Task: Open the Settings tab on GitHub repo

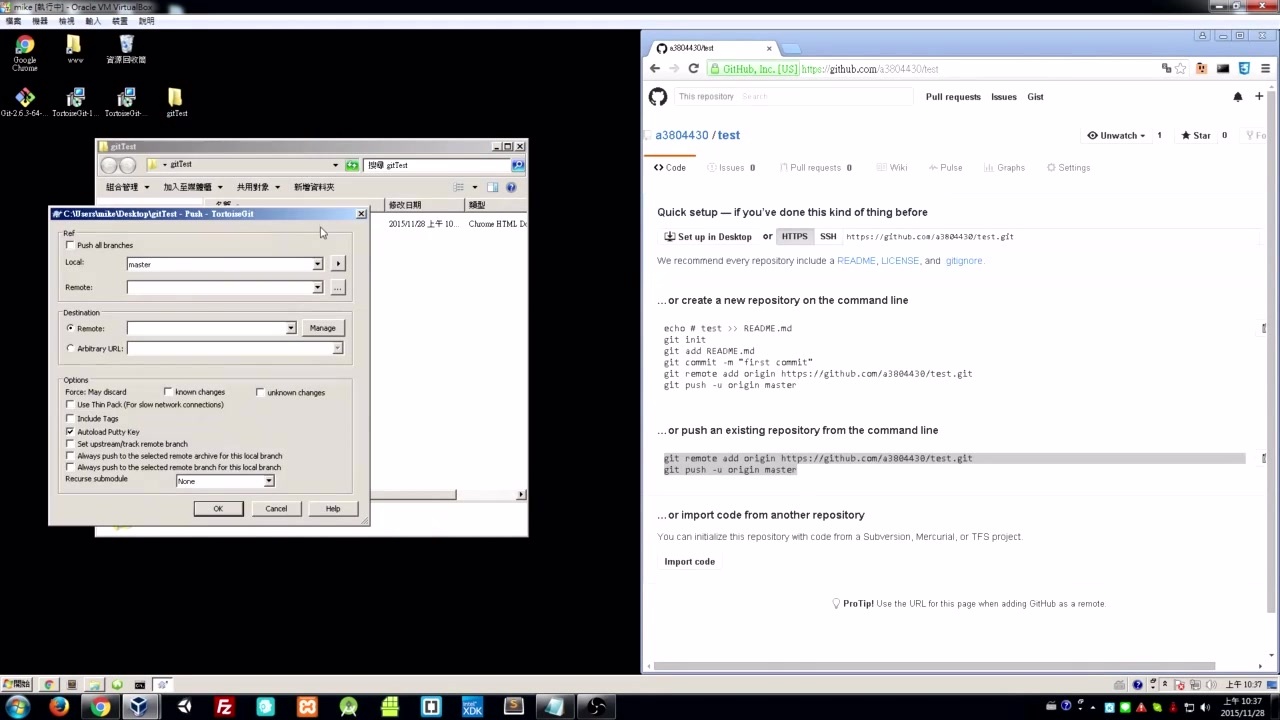Action: [1068, 168]
